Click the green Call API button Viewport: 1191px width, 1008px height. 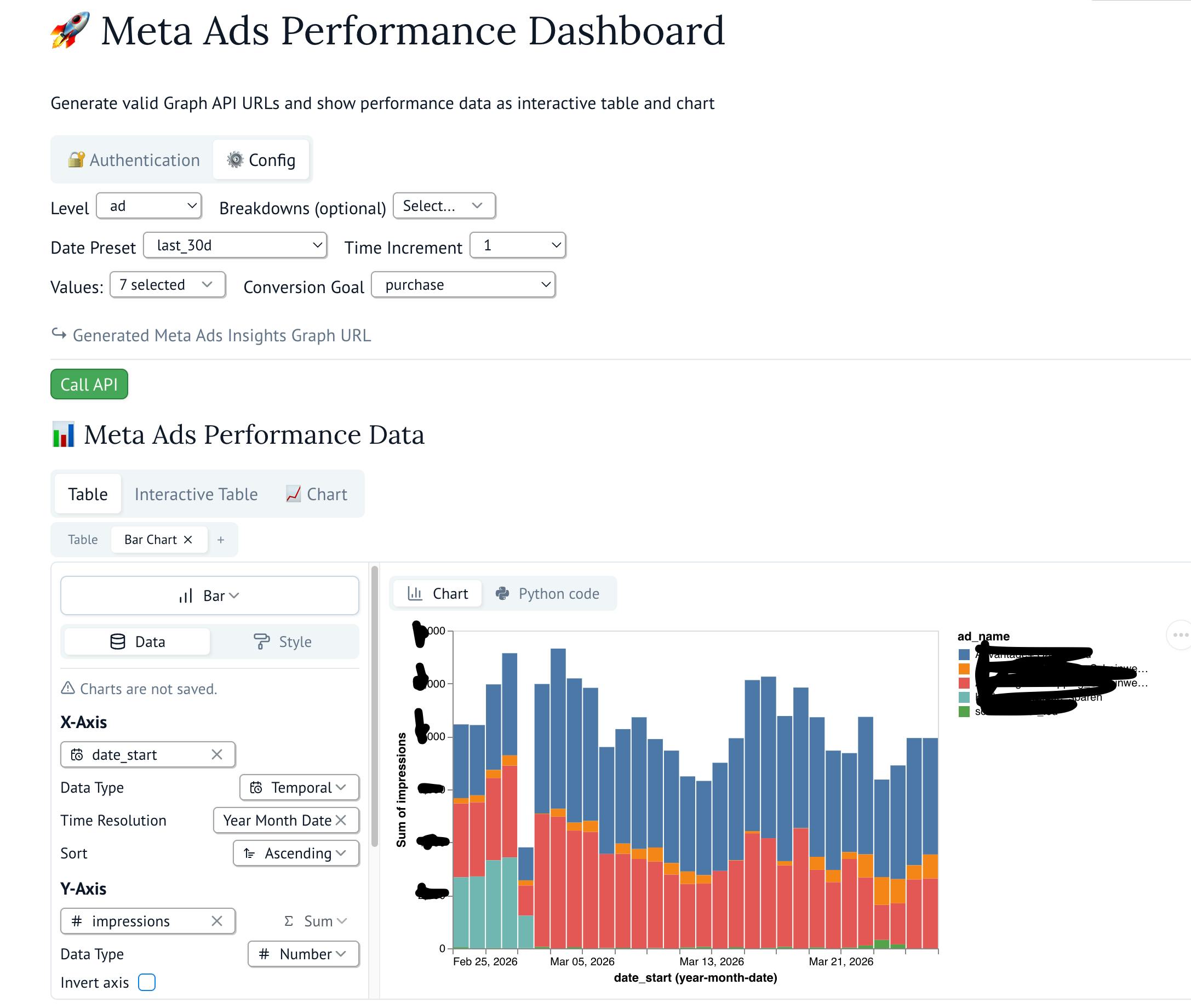tap(89, 384)
